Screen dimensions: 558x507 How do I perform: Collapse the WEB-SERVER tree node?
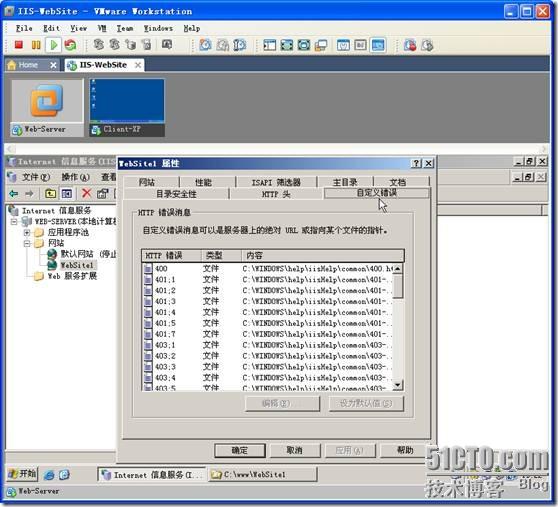click(x=14, y=222)
